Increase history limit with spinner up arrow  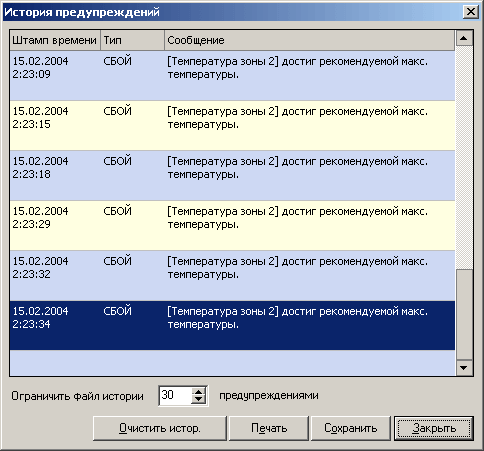tap(199, 391)
